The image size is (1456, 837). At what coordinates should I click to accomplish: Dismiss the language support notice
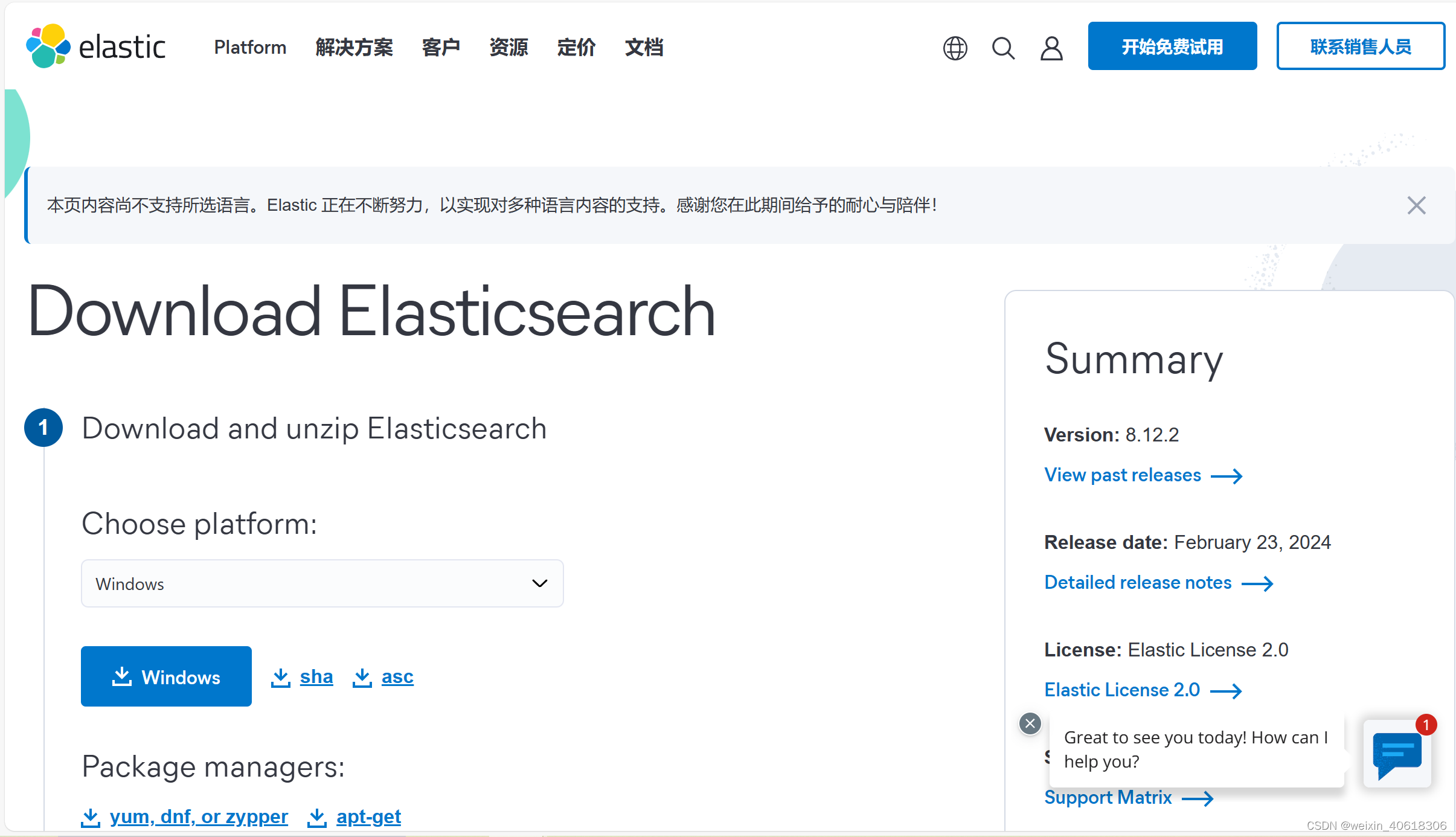tap(1416, 205)
